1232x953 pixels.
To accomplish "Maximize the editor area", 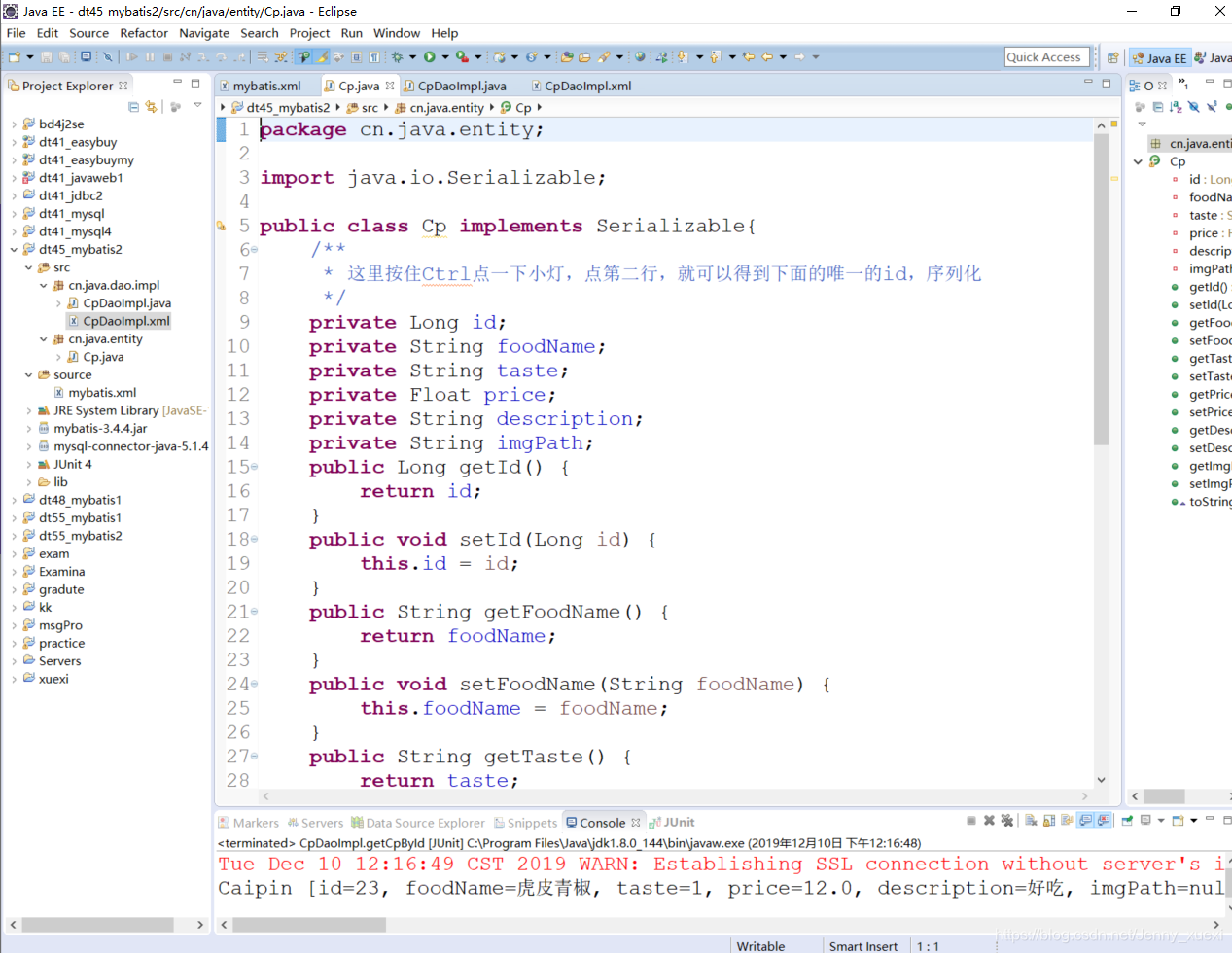I will point(1107,84).
